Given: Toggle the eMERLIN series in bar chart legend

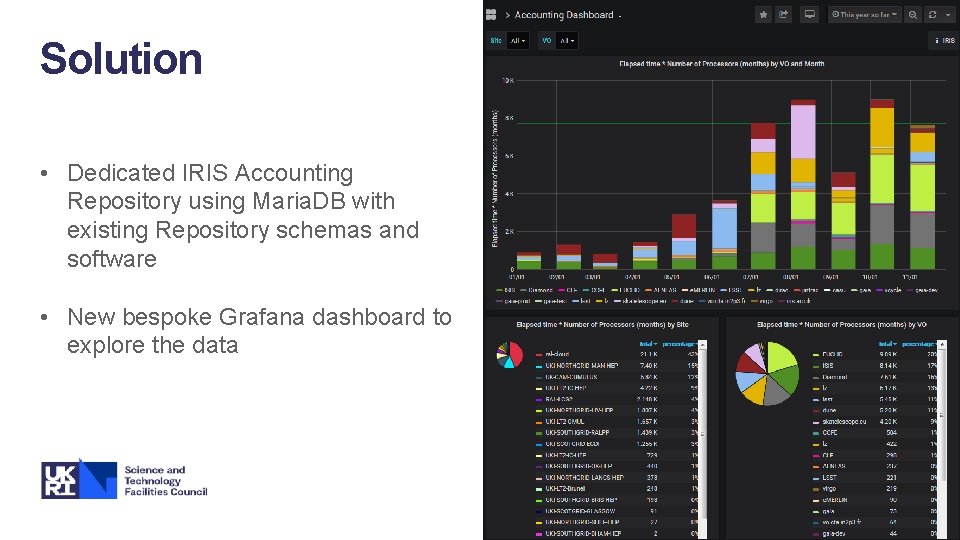Looking at the screenshot, I should coord(698,290).
